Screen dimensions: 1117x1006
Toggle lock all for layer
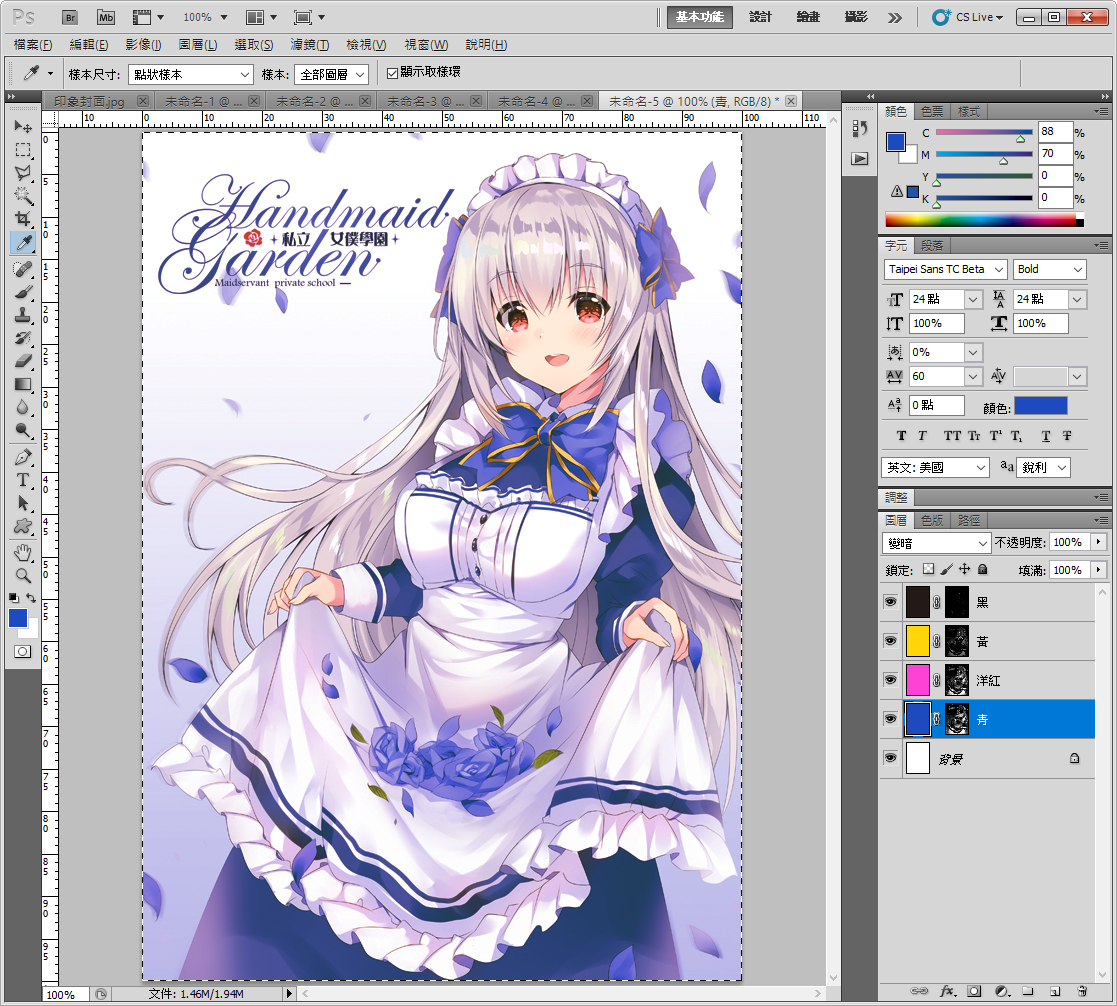click(x=982, y=569)
